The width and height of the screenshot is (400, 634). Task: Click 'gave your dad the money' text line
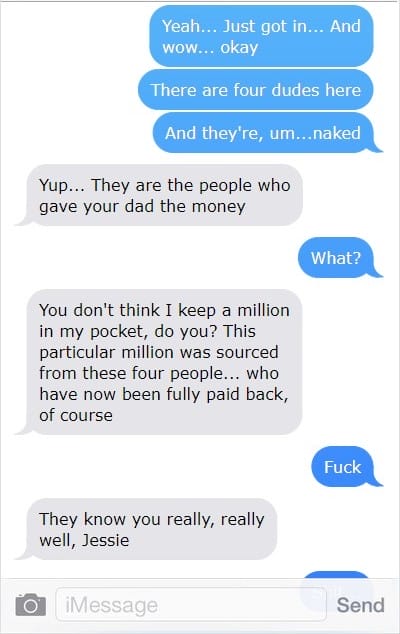tap(142, 206)
